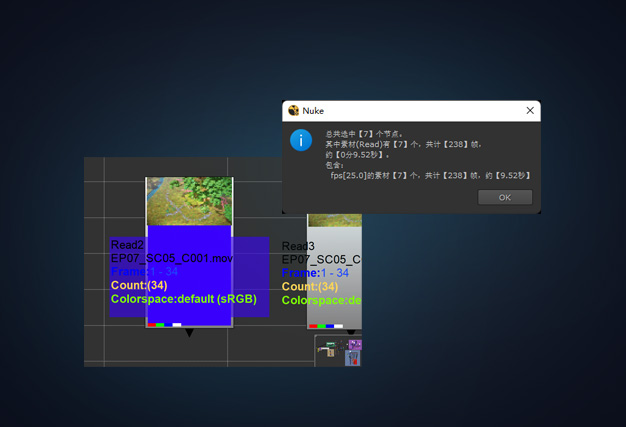626x427 pixels.
Task: Click Read3 red channel indicator
Action: tap(313, 326)
